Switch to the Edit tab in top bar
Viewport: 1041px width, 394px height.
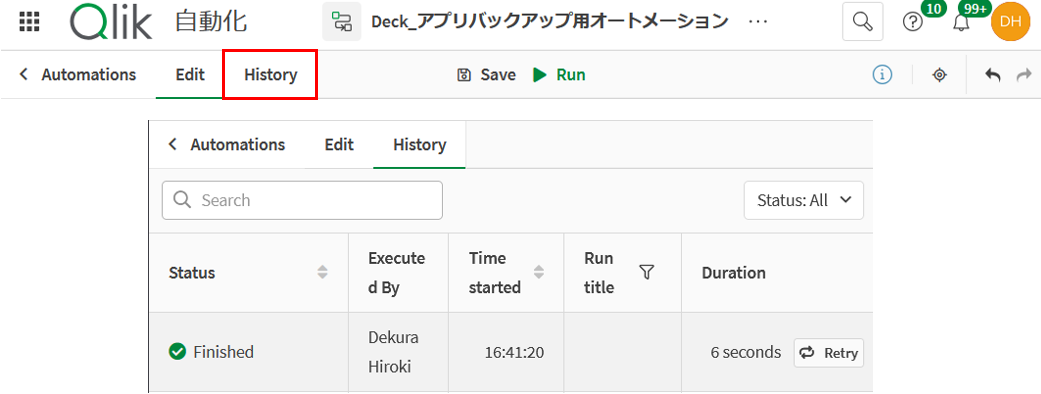coord(190,75)
